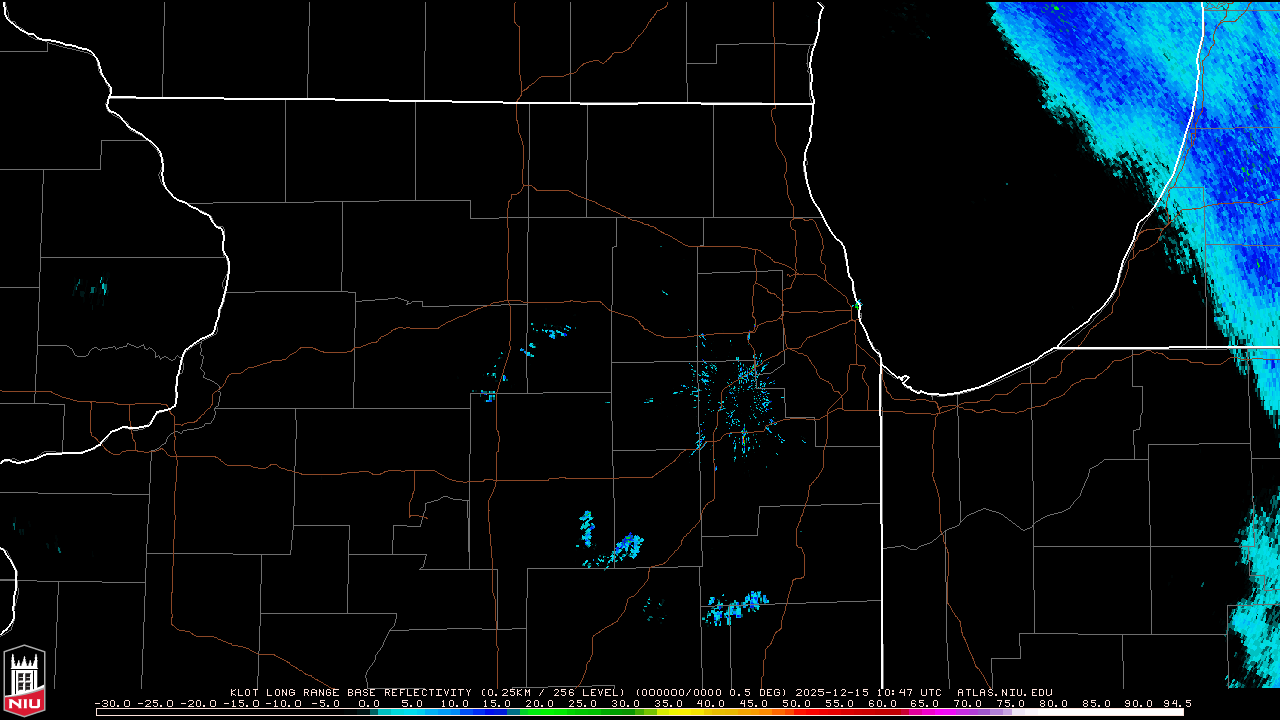Click the 94.5 label at scale end

pyautogui.click(x=1178, y=703)
